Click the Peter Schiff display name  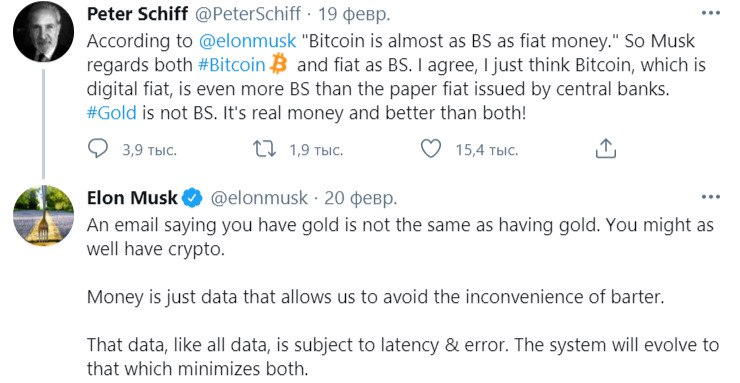[x=137, y=14]
